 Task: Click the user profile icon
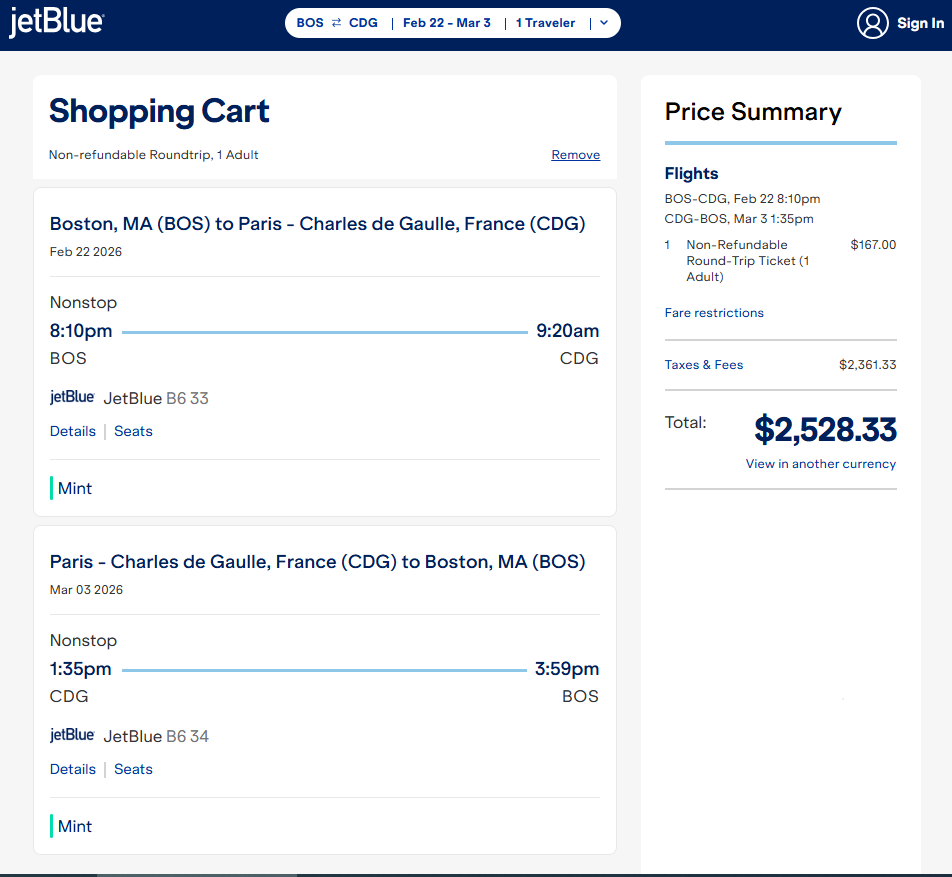(872, 23)
